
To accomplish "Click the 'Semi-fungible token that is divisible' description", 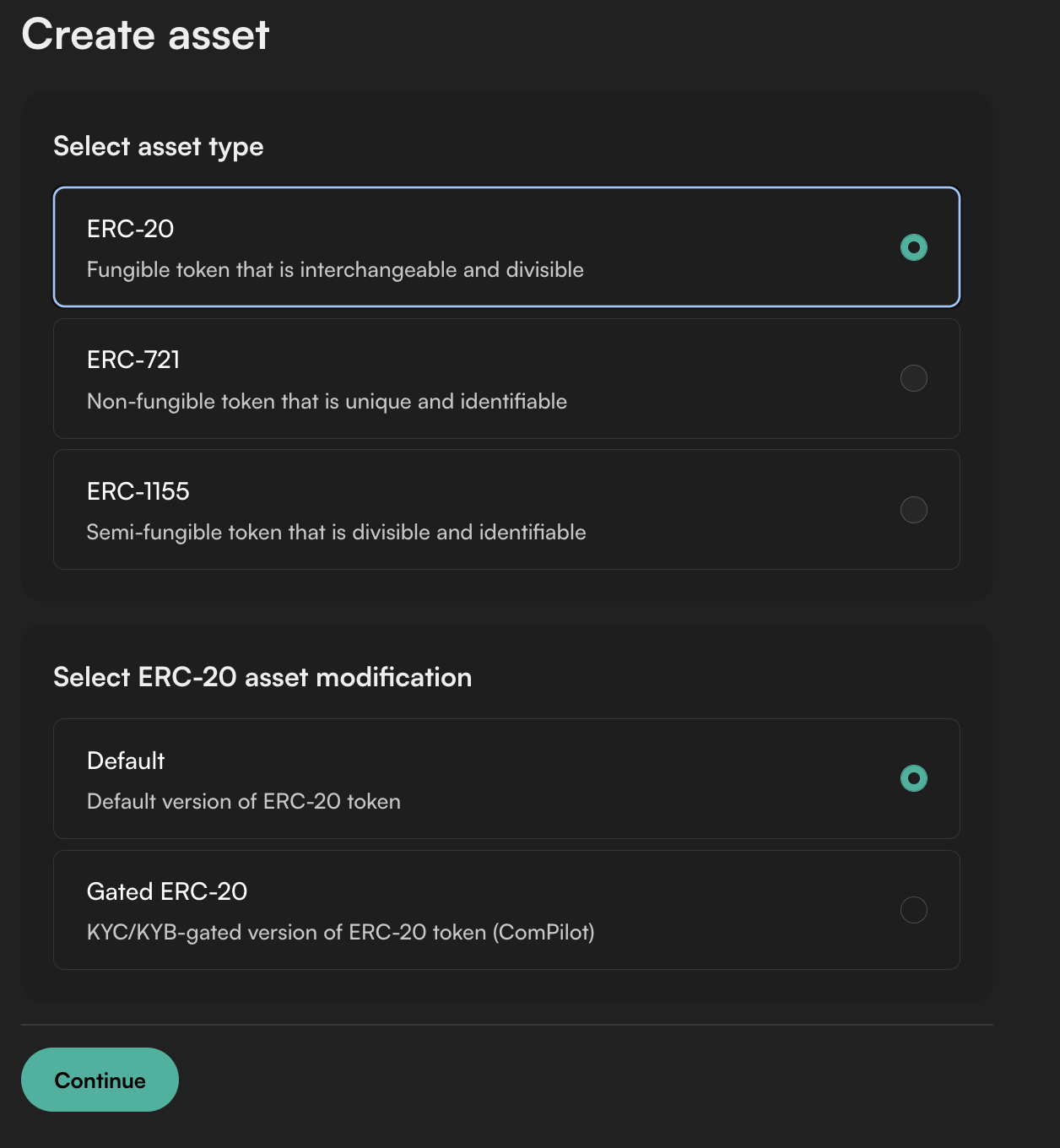I will (x=336, y=533).
